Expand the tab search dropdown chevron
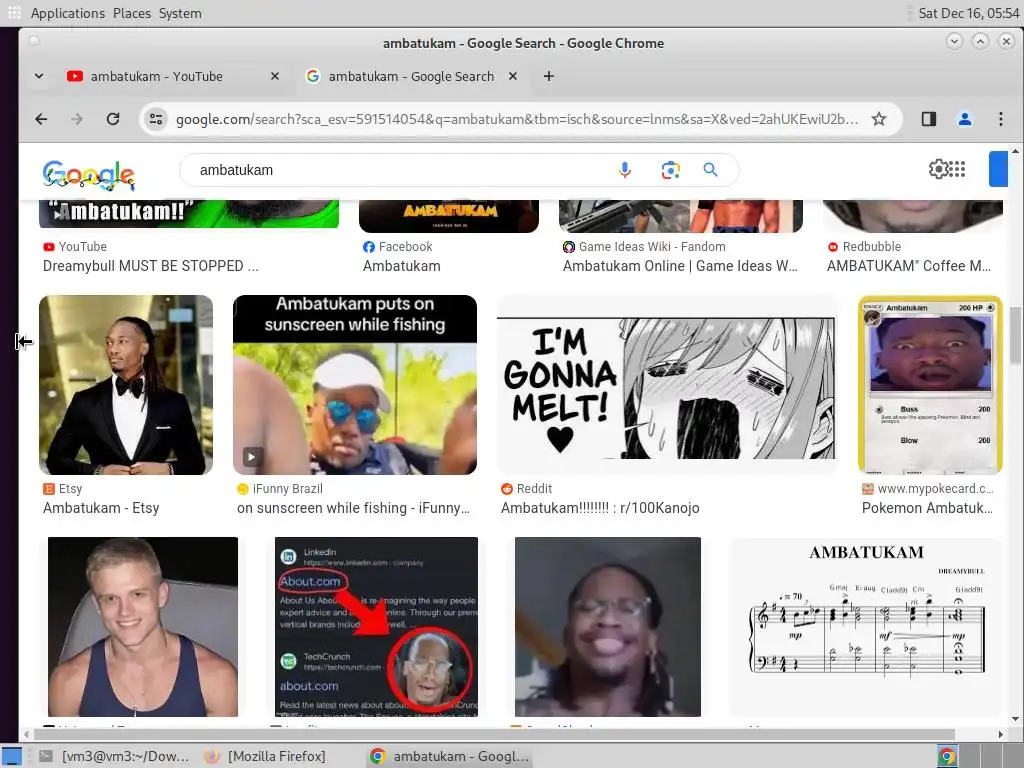Viewport: 1024px width, 768px height. pos(39,76)
